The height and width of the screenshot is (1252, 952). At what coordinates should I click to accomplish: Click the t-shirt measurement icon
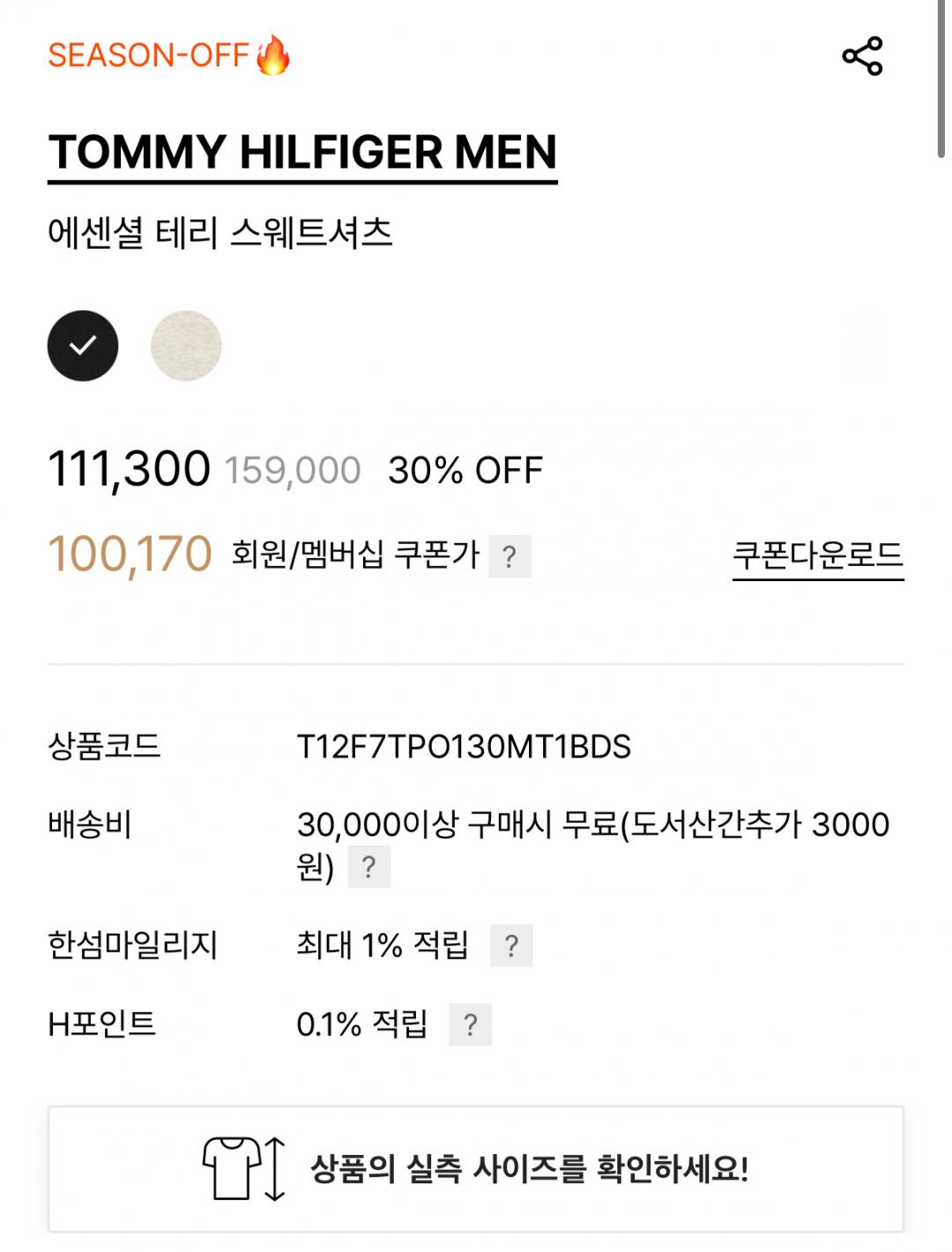pyautogui.click(x=244, y=1169)
